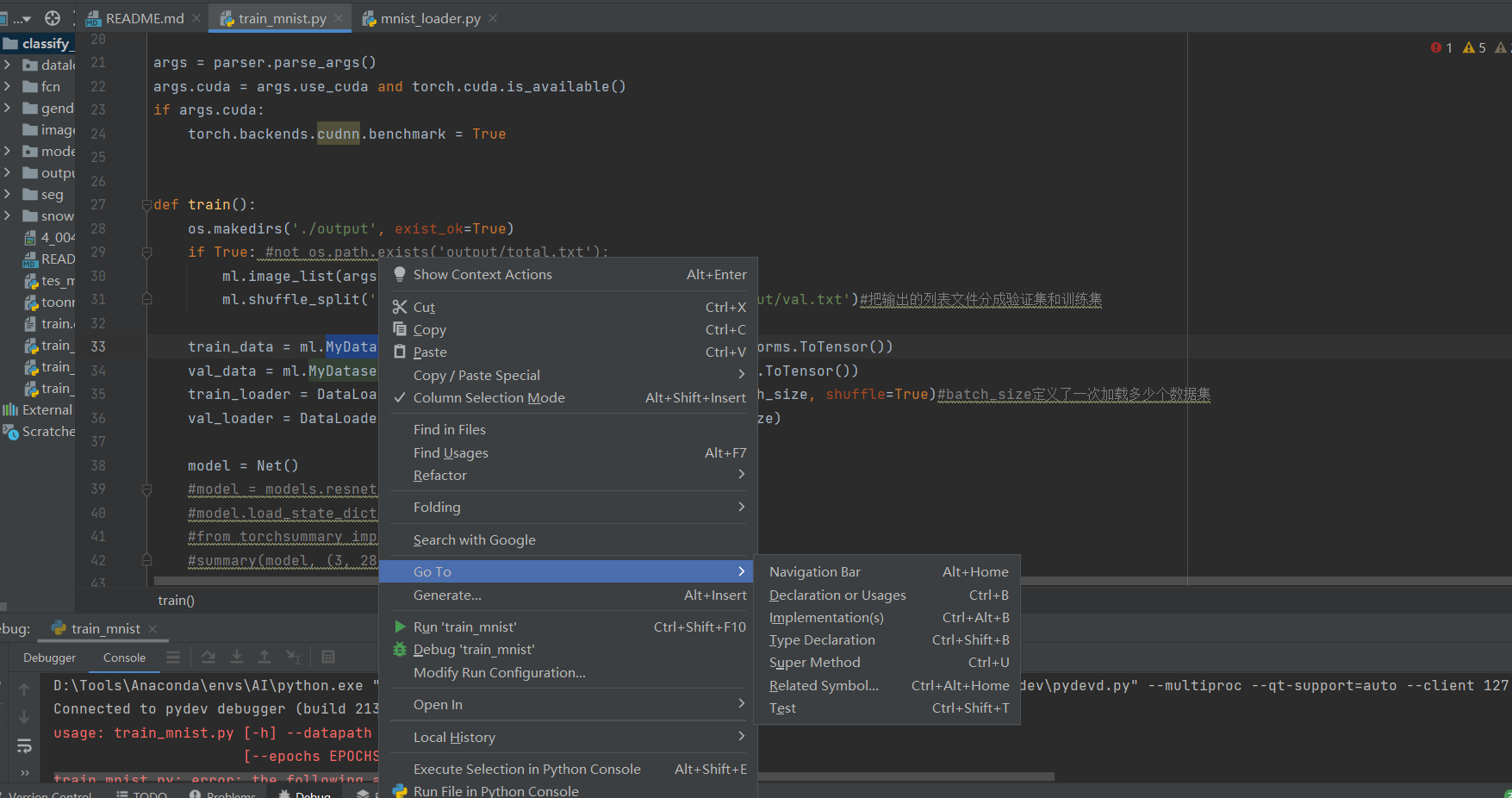Screen dimensions: 1512x798
Task: Click the red error count indicator
Action: [1441, 47]
